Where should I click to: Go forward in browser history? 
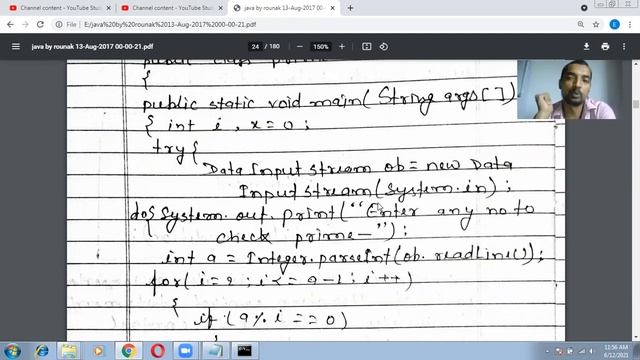(x=25, y=24)
